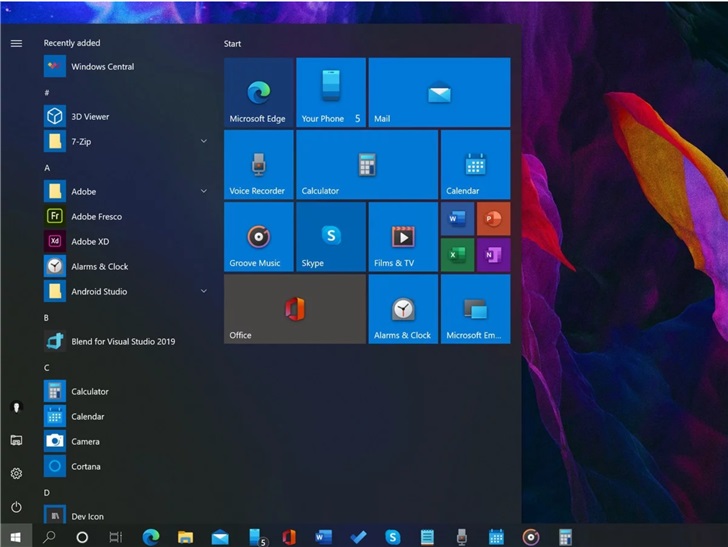Image resolution: width=728 pixels, height=547 pixels.
Task: Expand the 7-Zip folder
Action: (204, 142)
